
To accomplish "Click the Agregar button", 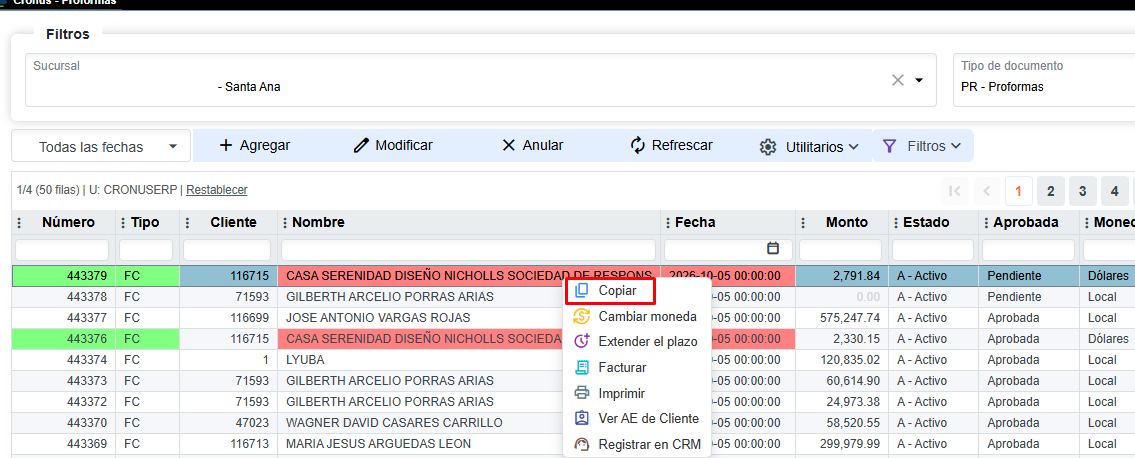I will click(254, 145).
